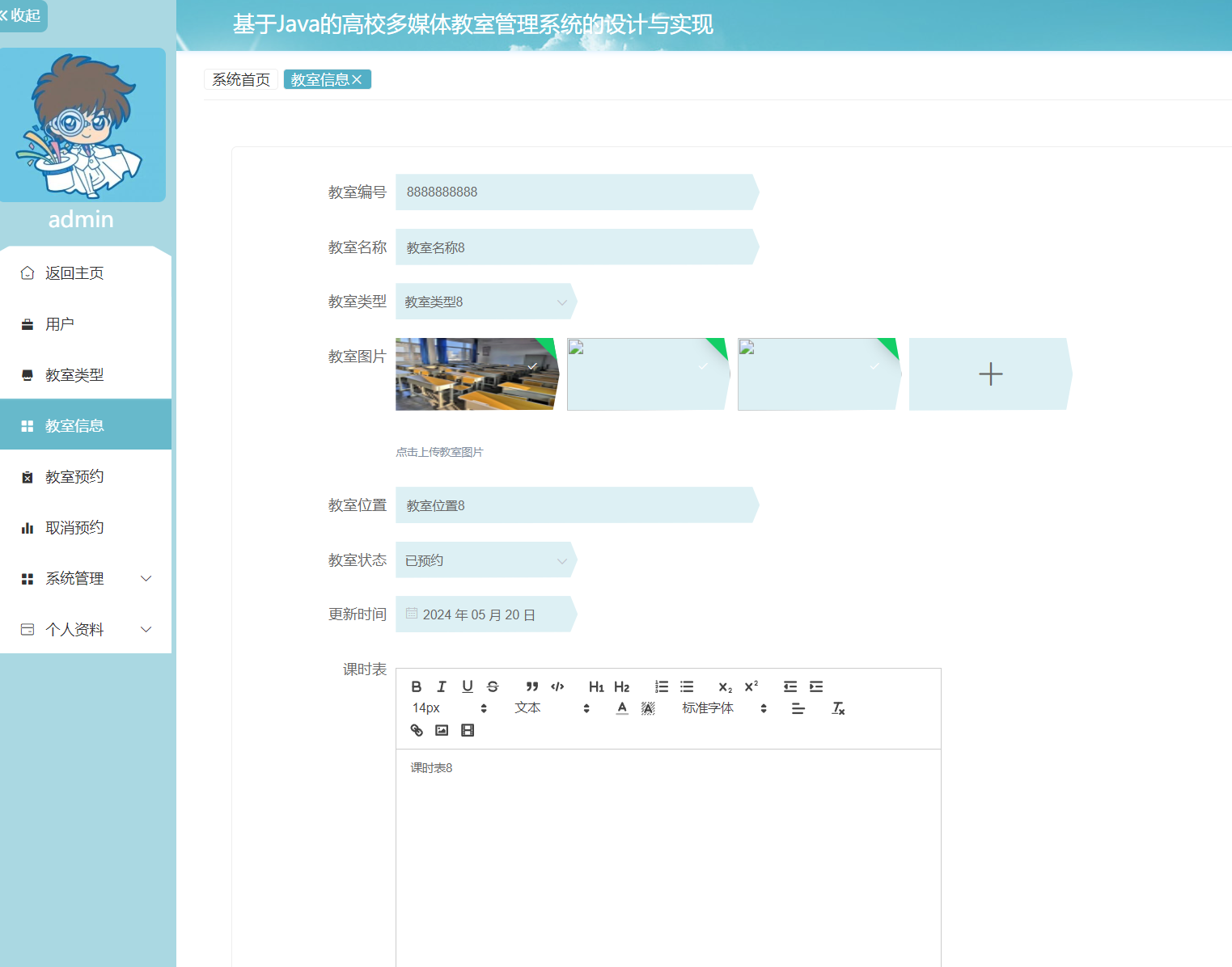
Task: Toggle italic formatting
Action: [x=442, y=686]
